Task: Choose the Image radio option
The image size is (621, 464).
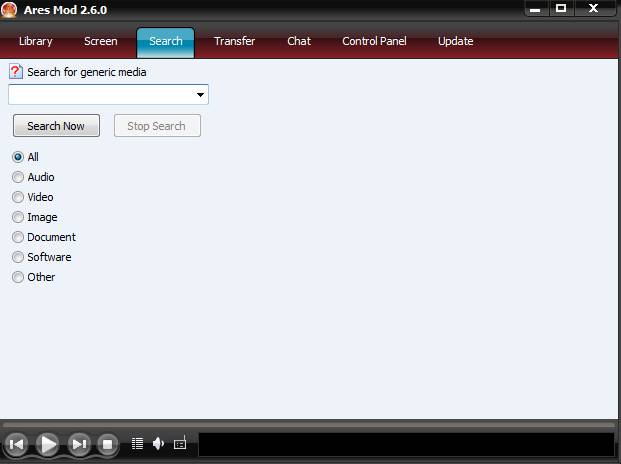Action: click(x=18, y=217)
